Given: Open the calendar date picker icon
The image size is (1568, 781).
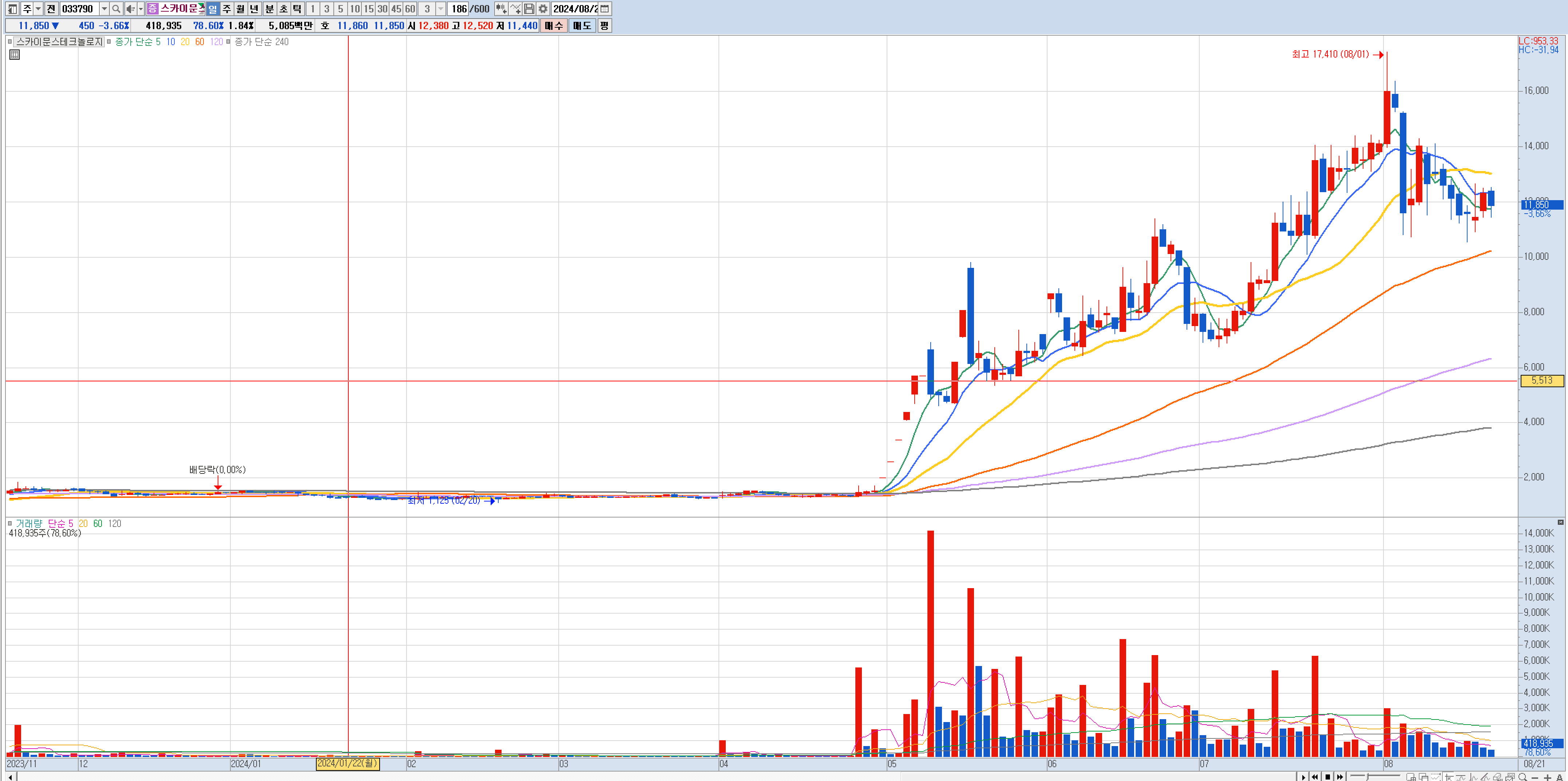Looking at the screenshot, I should click(x=605, y=8).
